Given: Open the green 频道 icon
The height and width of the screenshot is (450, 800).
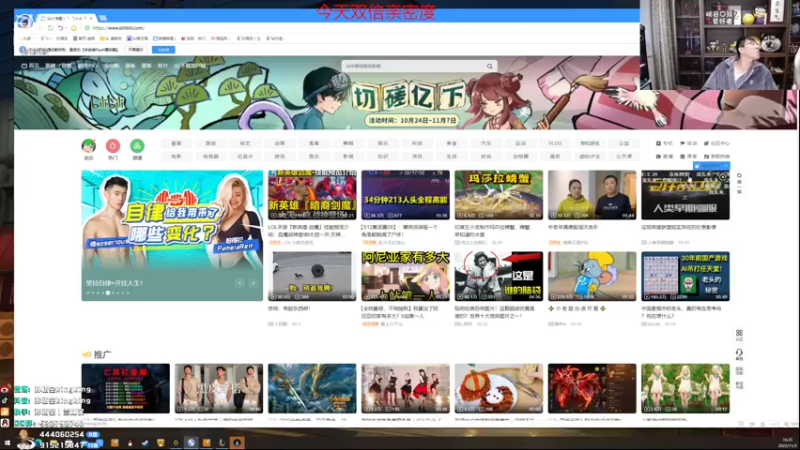Looking at the screenshot, I should coord(137,146).
